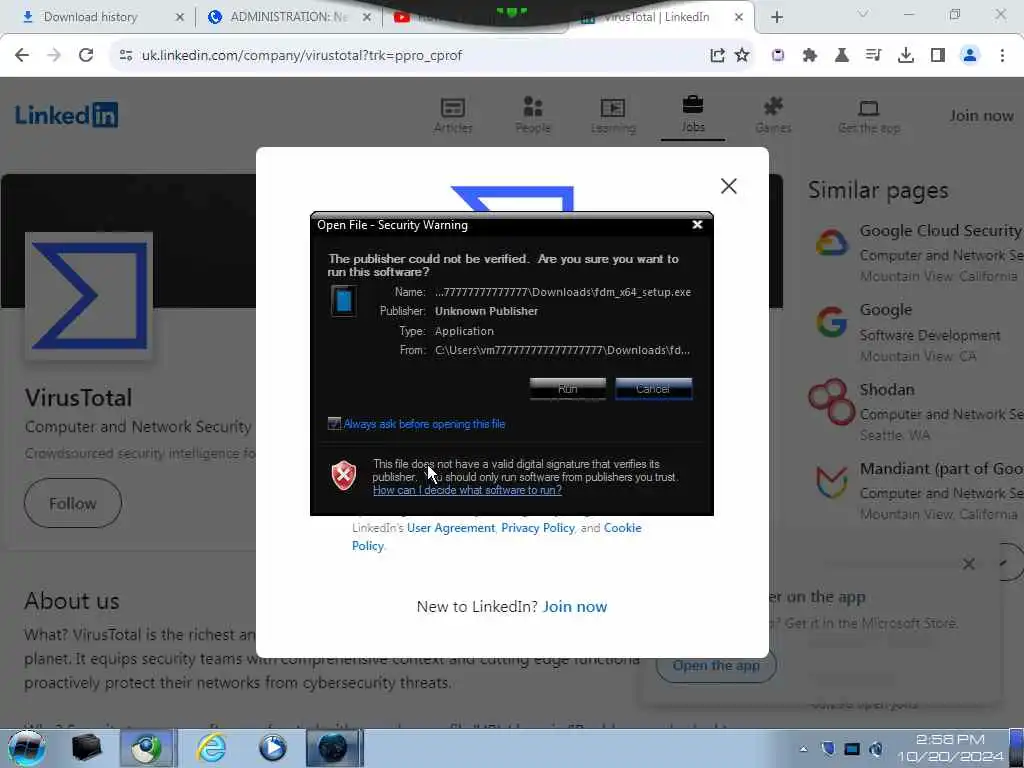The height and width of the screenshot is (768, 1024).
Task: Open volume control in system tray
Action: pos(876,749)
